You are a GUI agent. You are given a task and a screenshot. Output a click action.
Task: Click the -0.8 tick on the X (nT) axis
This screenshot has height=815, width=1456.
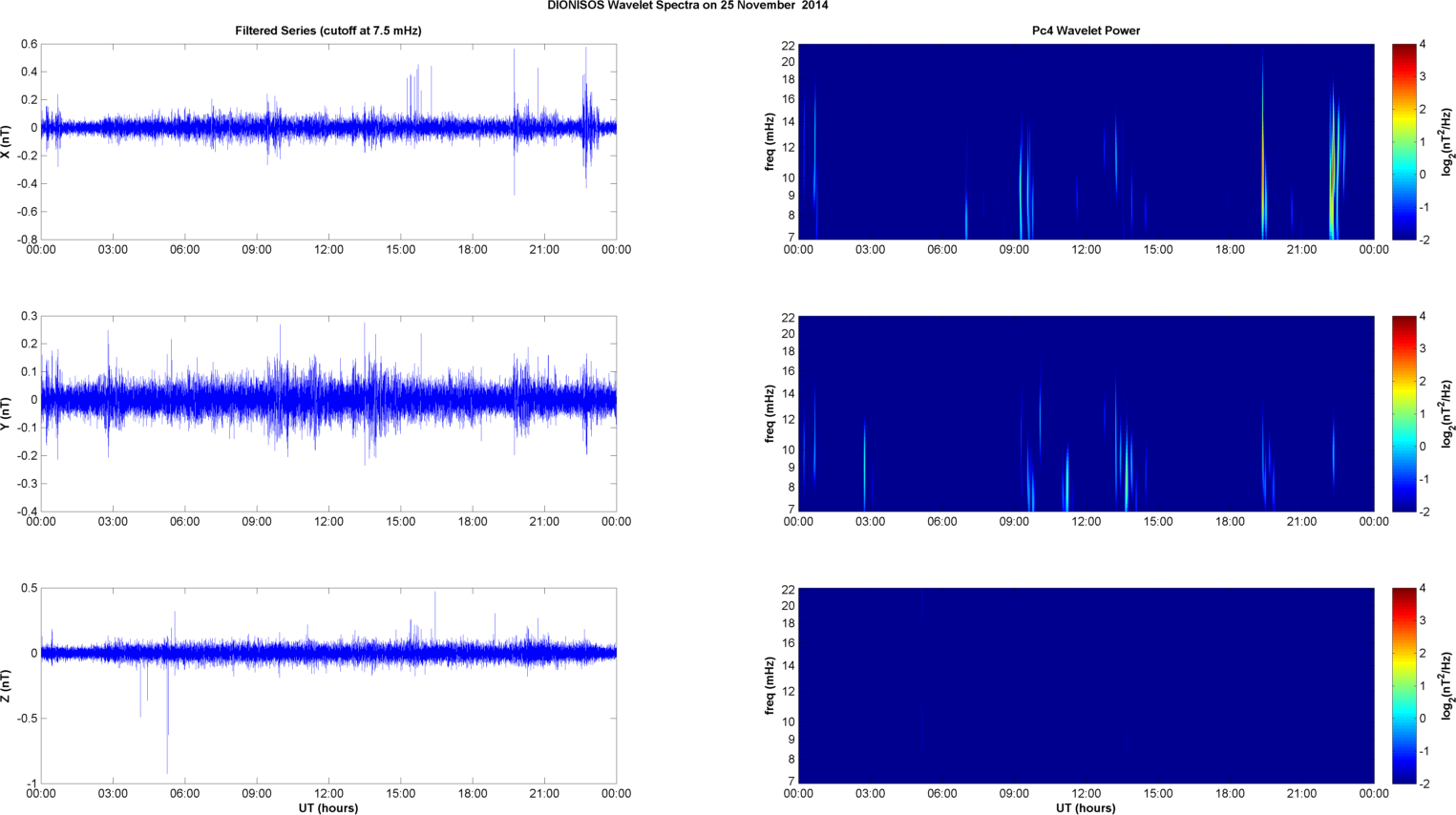(x=27, y=240)
